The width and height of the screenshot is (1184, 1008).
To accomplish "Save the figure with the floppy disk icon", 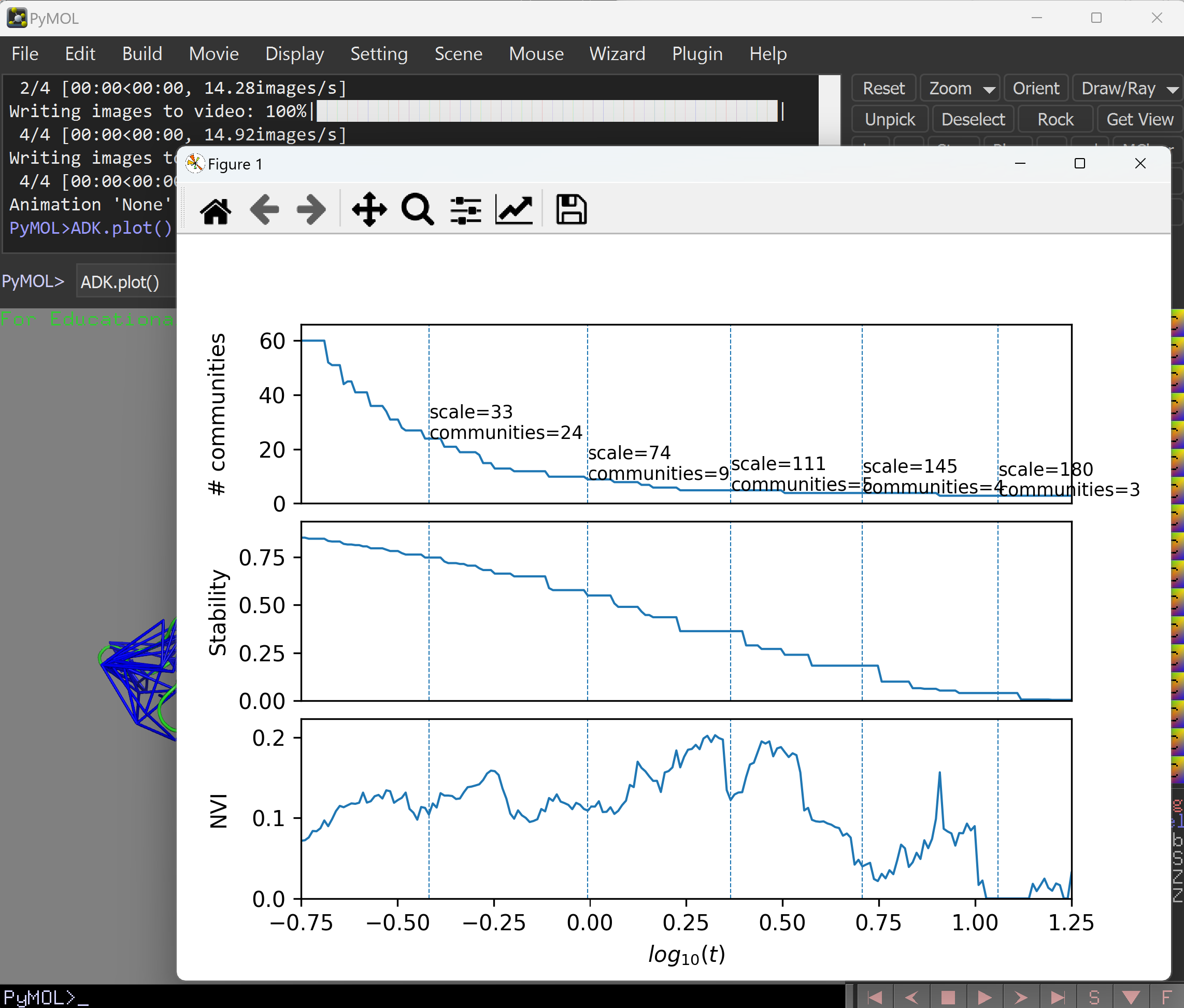I will click(x=571, y=210).
